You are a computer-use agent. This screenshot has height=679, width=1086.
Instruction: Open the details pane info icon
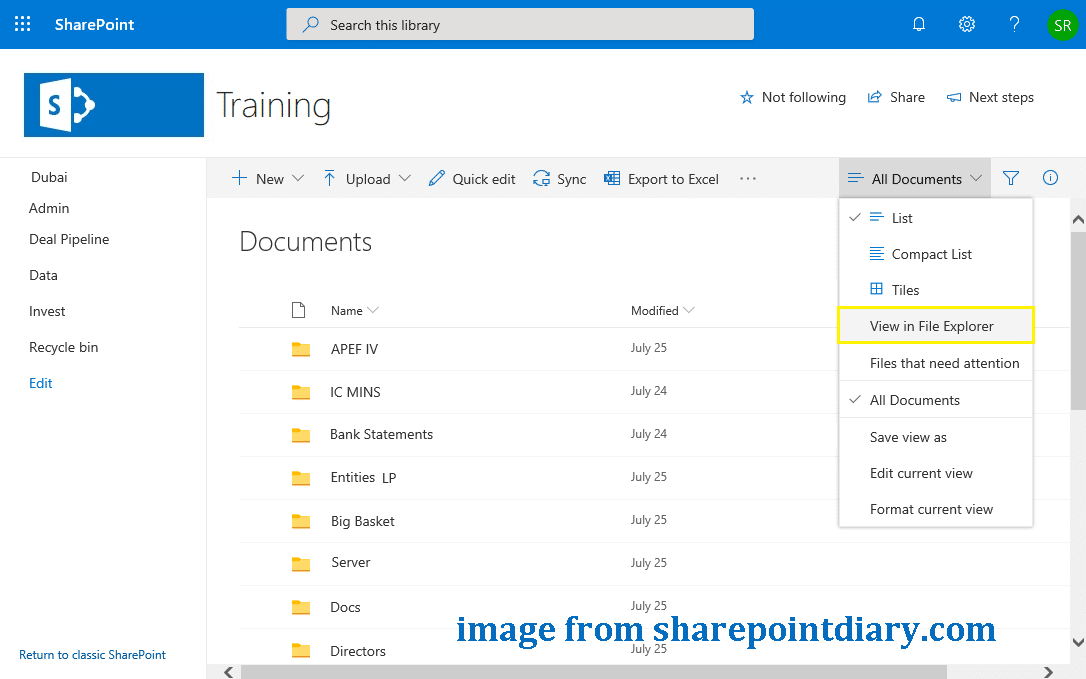click(x=1050, y=178)
